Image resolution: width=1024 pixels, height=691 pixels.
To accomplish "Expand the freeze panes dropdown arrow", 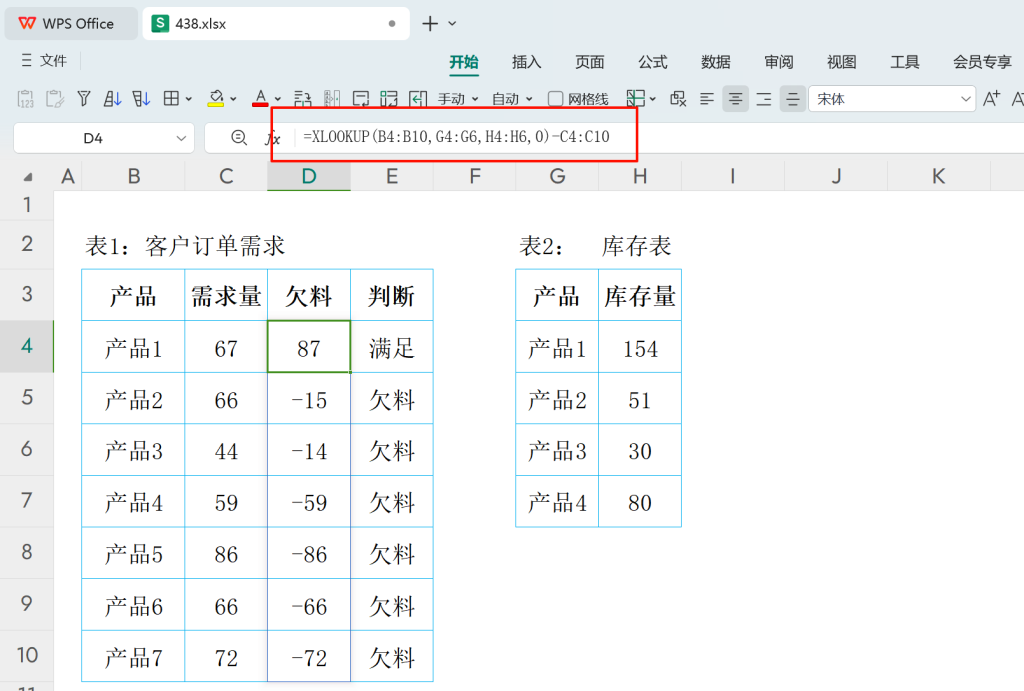I will click(653, 99).
